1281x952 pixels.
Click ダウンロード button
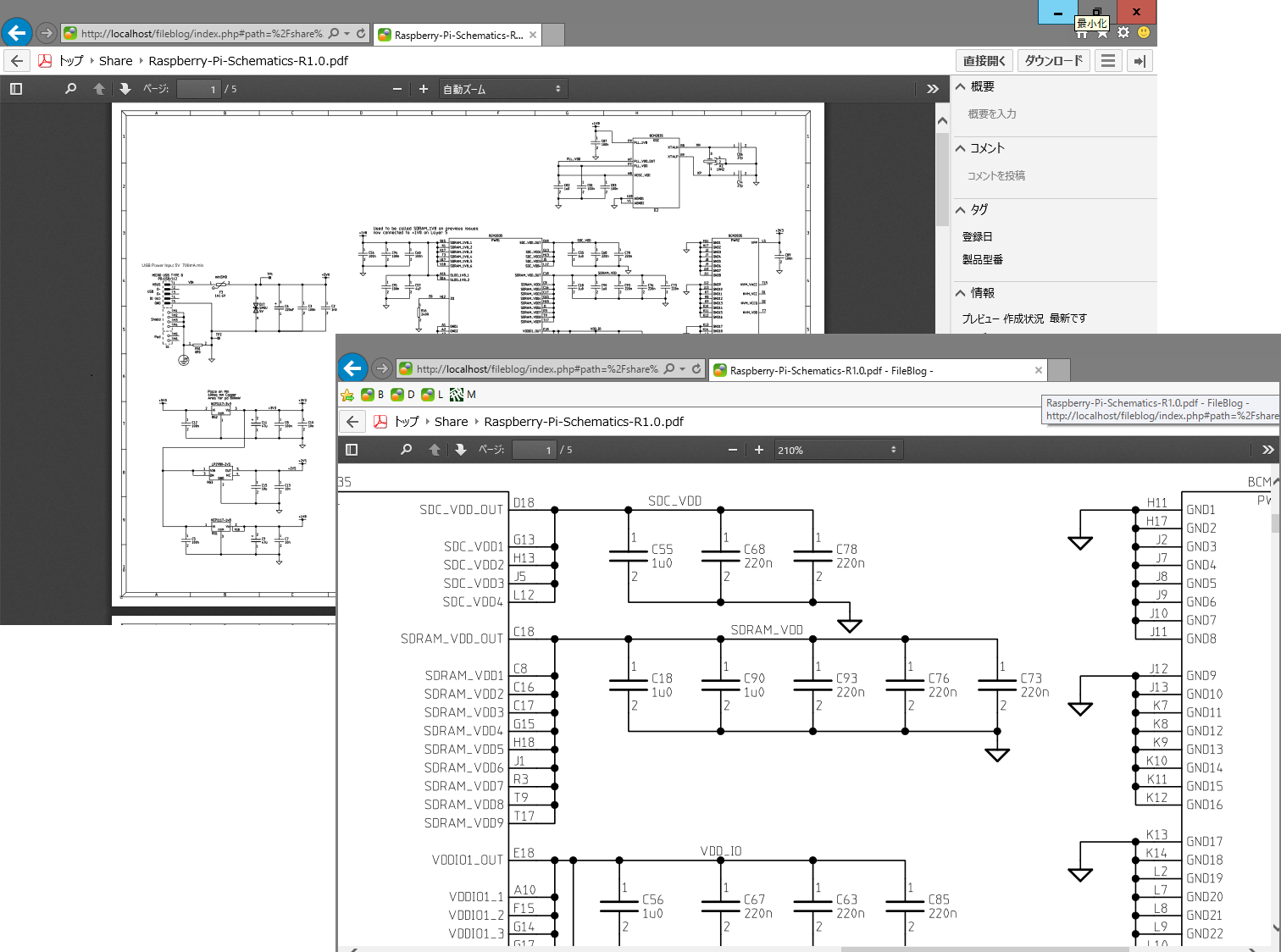click(x=1053, y=60)
